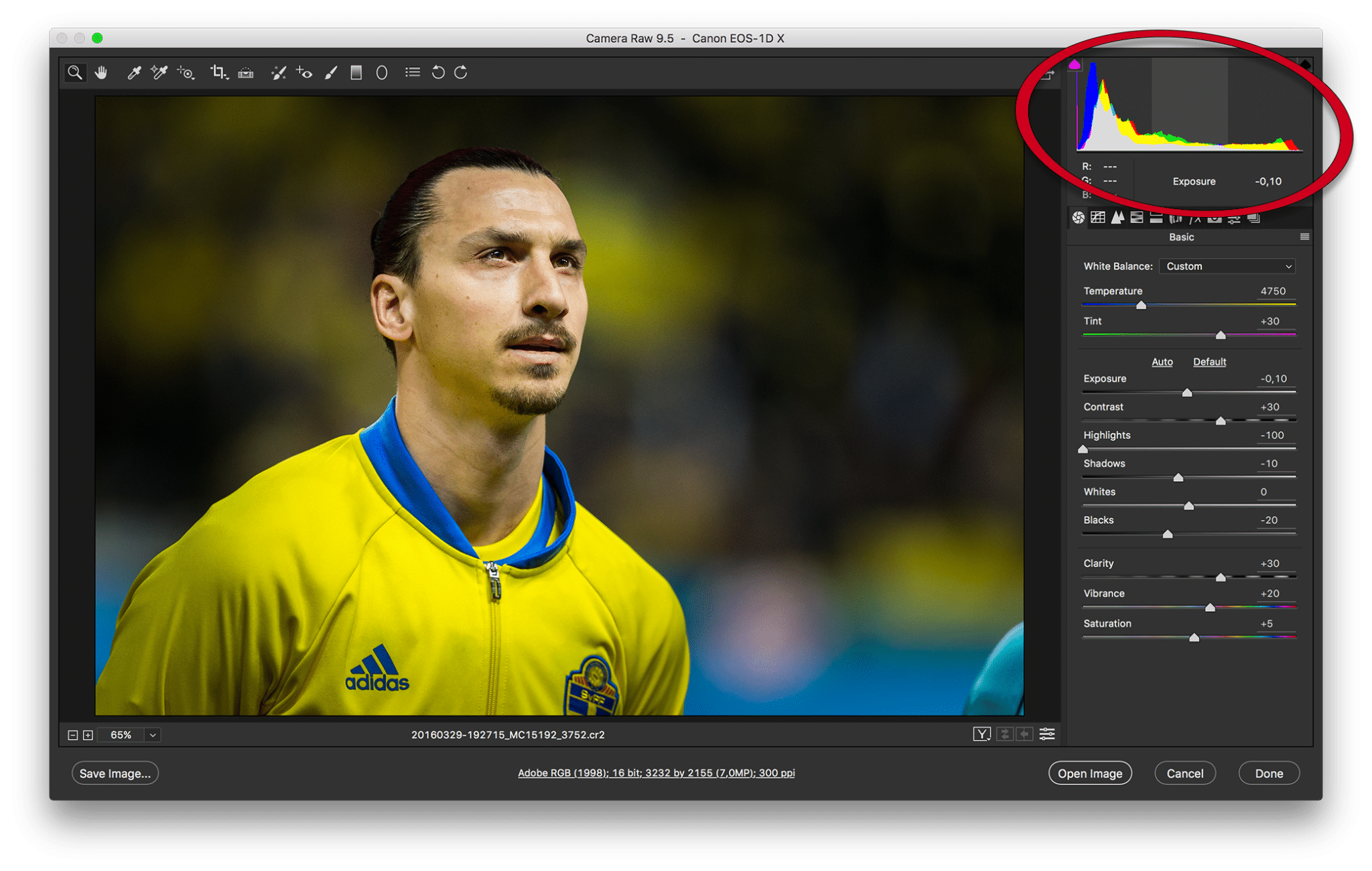Select the Hand tool
1372x871 pixels.
coord(101,72)
